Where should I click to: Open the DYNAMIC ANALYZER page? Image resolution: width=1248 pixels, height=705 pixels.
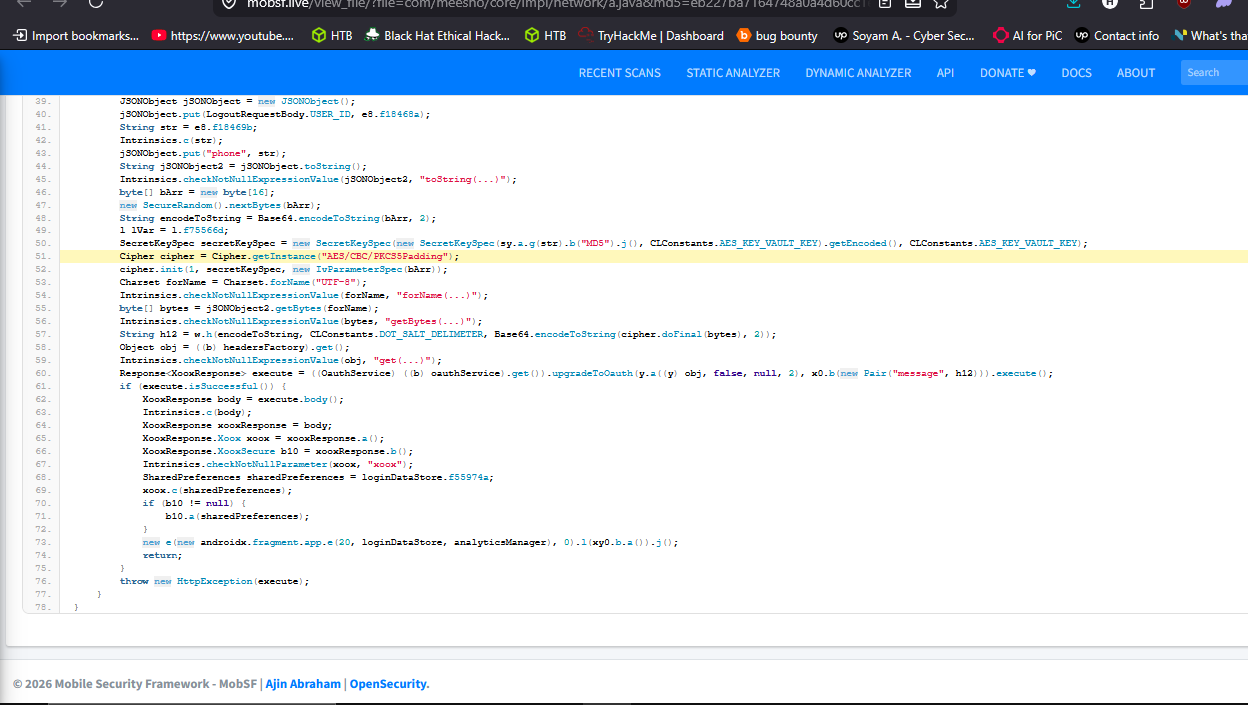tap(858, 73)
